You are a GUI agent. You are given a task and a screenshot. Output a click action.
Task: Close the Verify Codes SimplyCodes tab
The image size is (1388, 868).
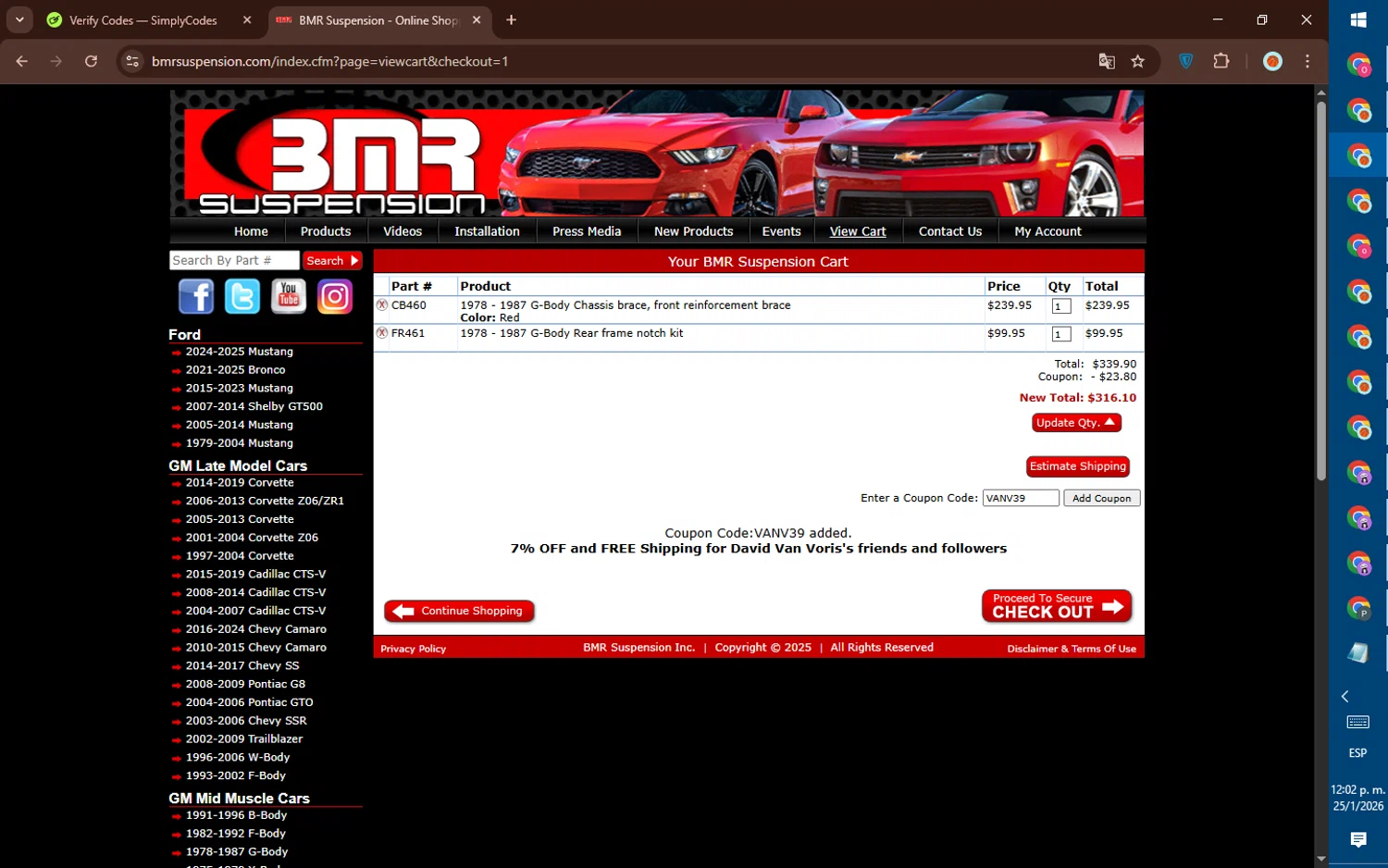(x=247, y=19)
